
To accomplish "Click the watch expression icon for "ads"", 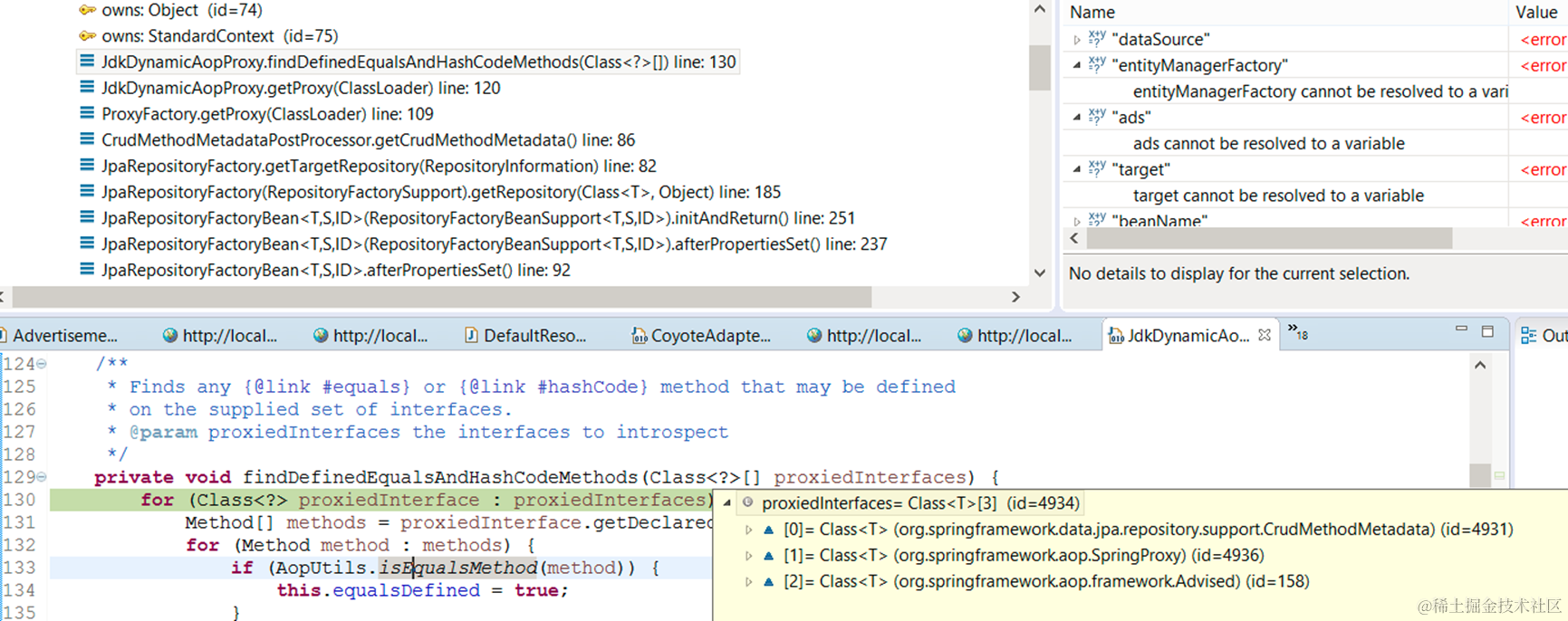I will click(x=1097, y=116).
